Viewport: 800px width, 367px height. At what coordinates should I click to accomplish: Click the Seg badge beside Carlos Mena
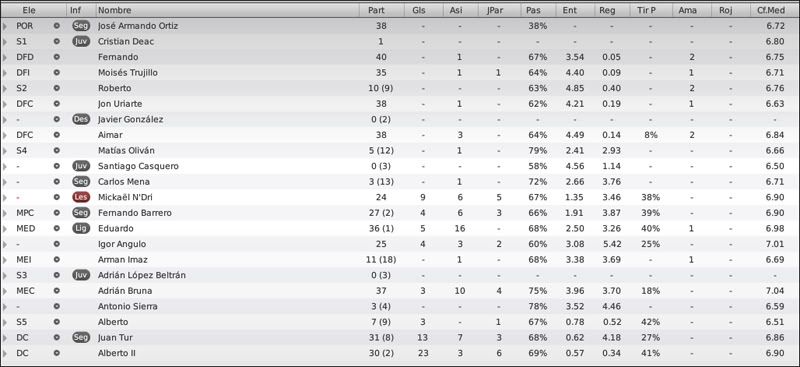point(81,182)
